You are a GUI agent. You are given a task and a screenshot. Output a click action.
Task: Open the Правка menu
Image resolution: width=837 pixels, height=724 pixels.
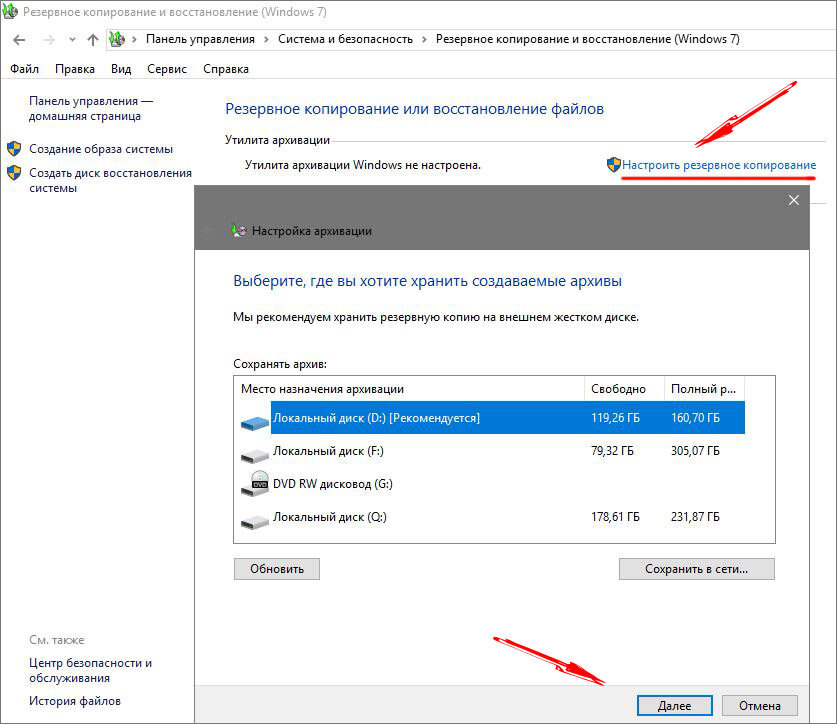tap(75, 69)
